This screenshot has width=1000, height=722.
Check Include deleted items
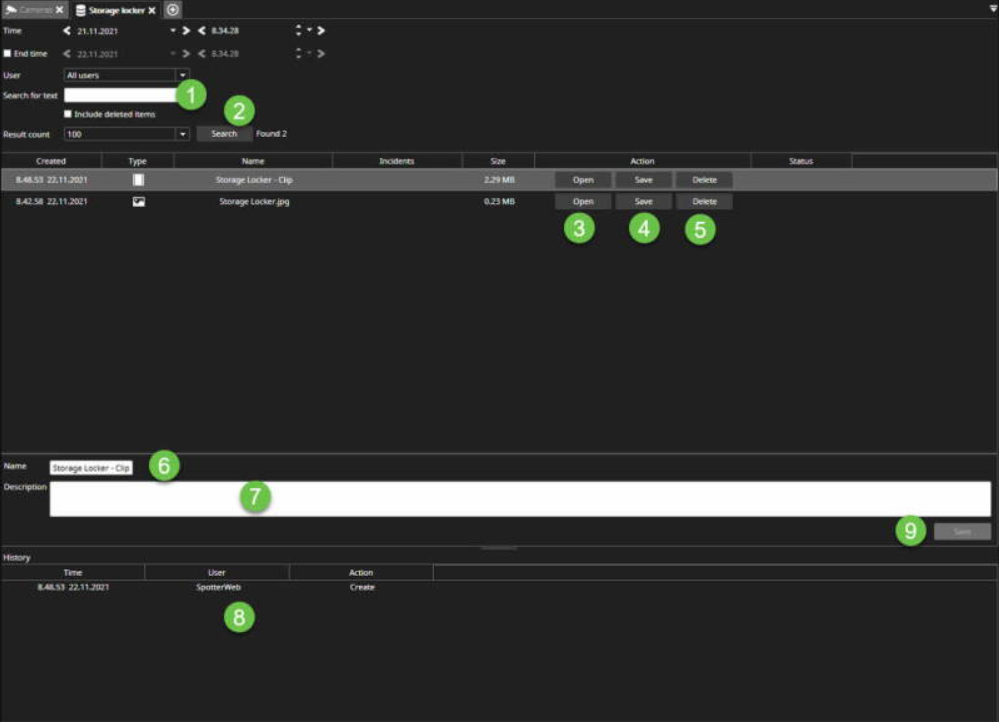[68, 114]
